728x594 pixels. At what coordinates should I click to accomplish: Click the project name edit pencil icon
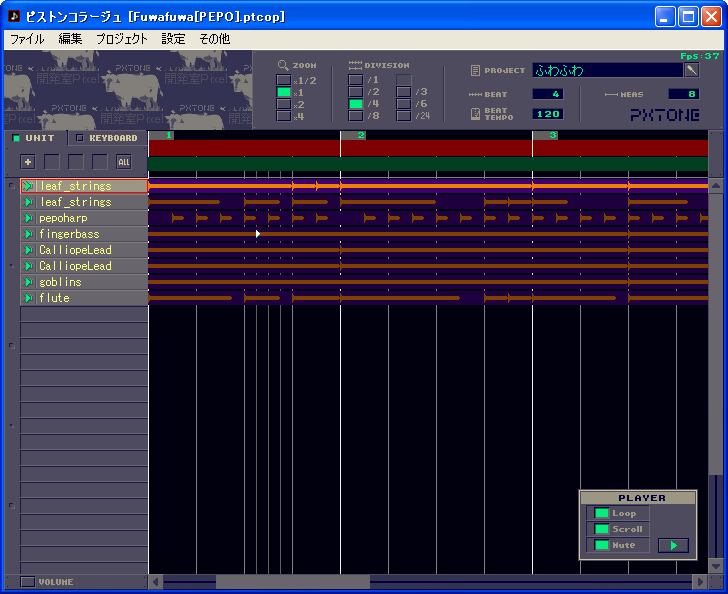691,70
